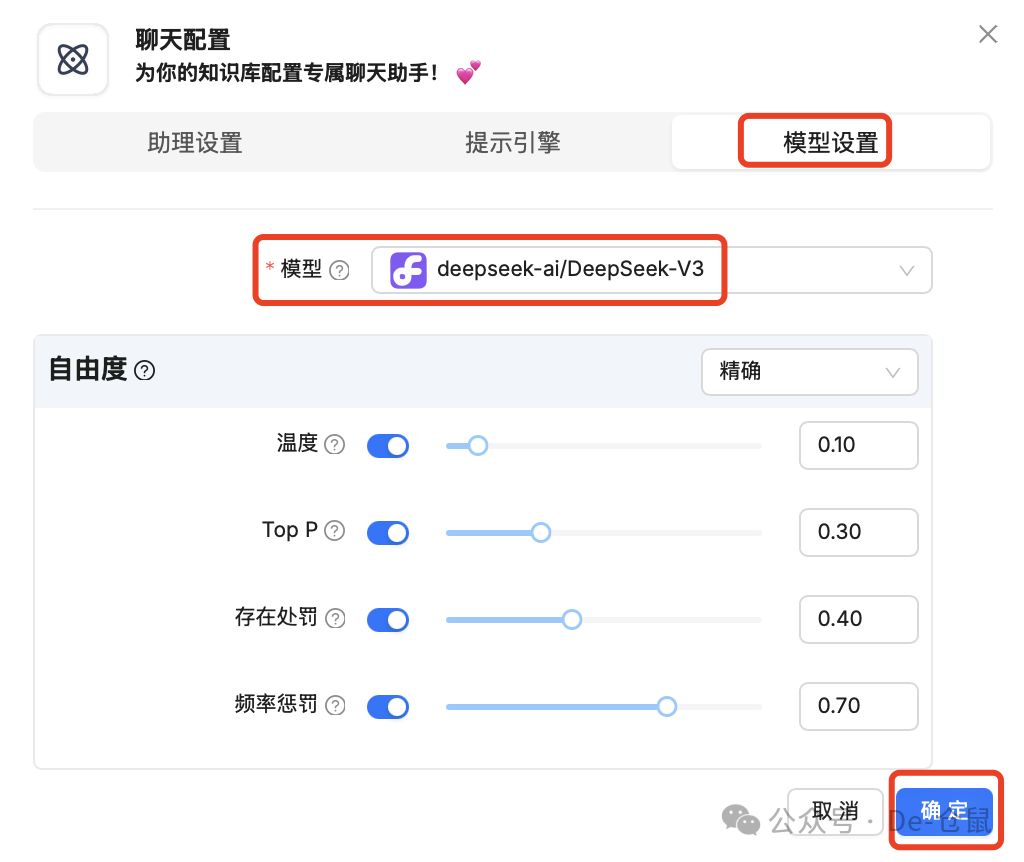Screen dimensions: 1024x862
Task: Click the 温度 value input field
Action: pos(858,445)
